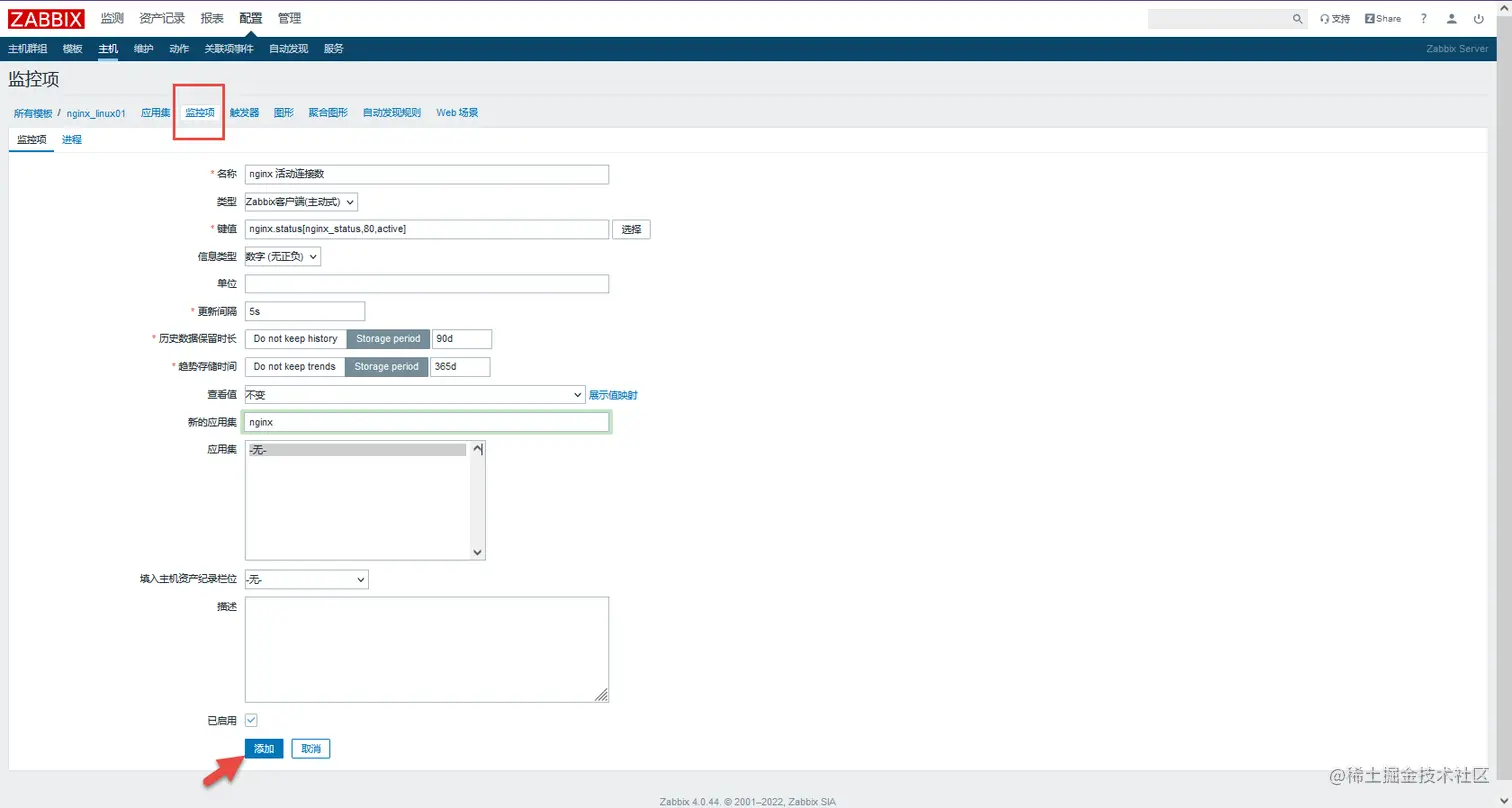
Task: Open the 触发器 link
Action: (x=244, y=113)
